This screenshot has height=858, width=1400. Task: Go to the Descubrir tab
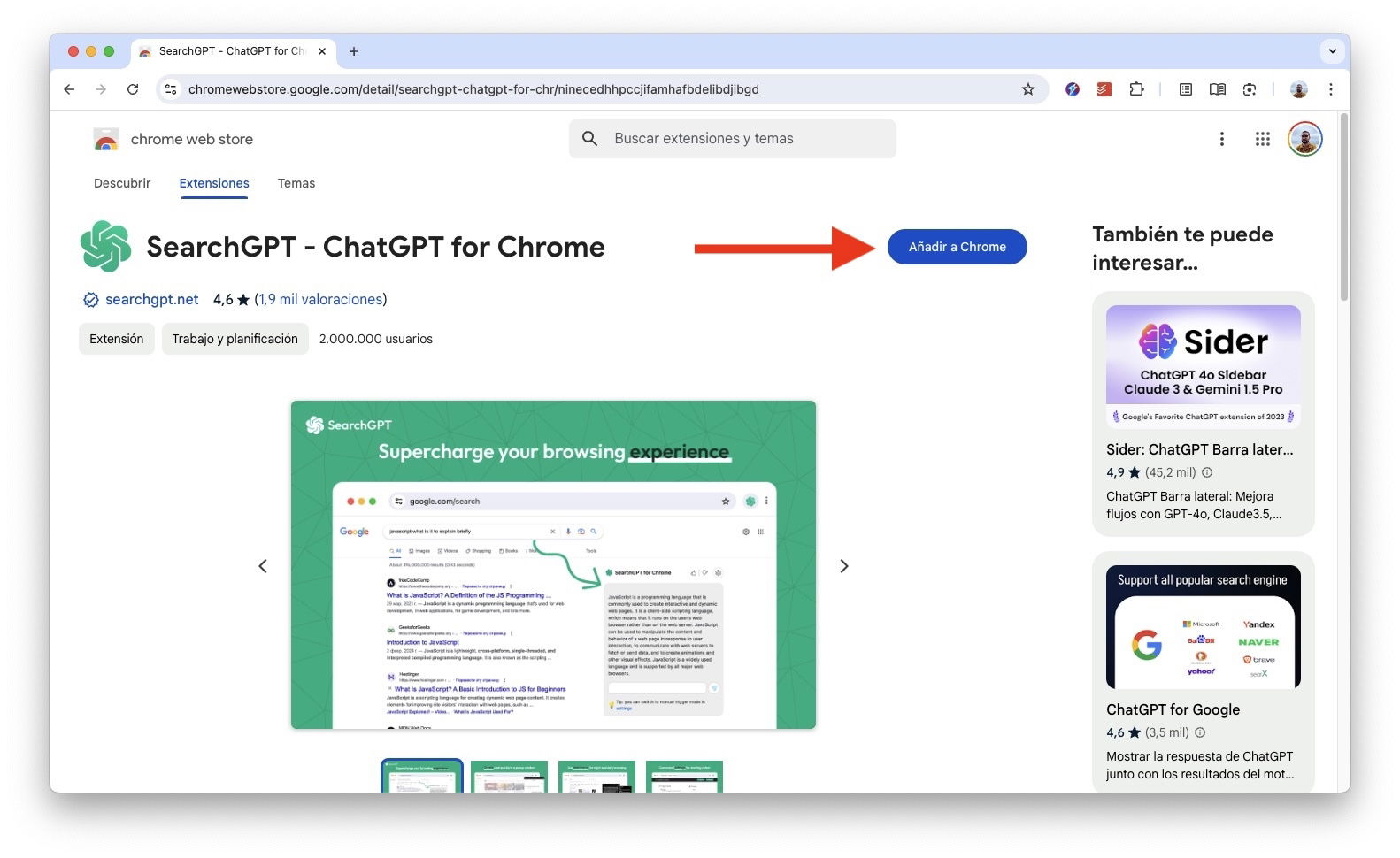(x=122, y=183)
